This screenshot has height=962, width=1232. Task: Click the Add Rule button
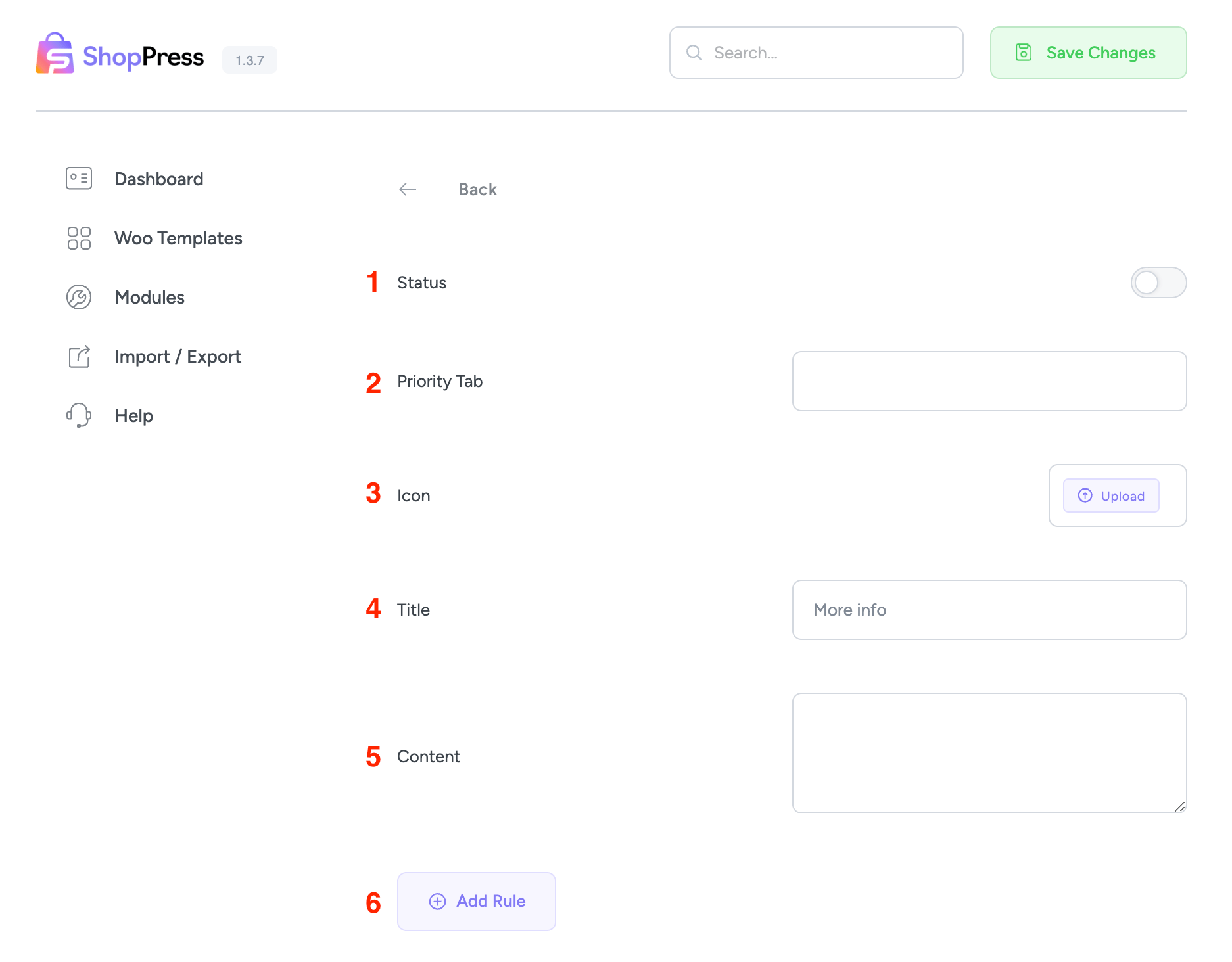tap(476, 901)
